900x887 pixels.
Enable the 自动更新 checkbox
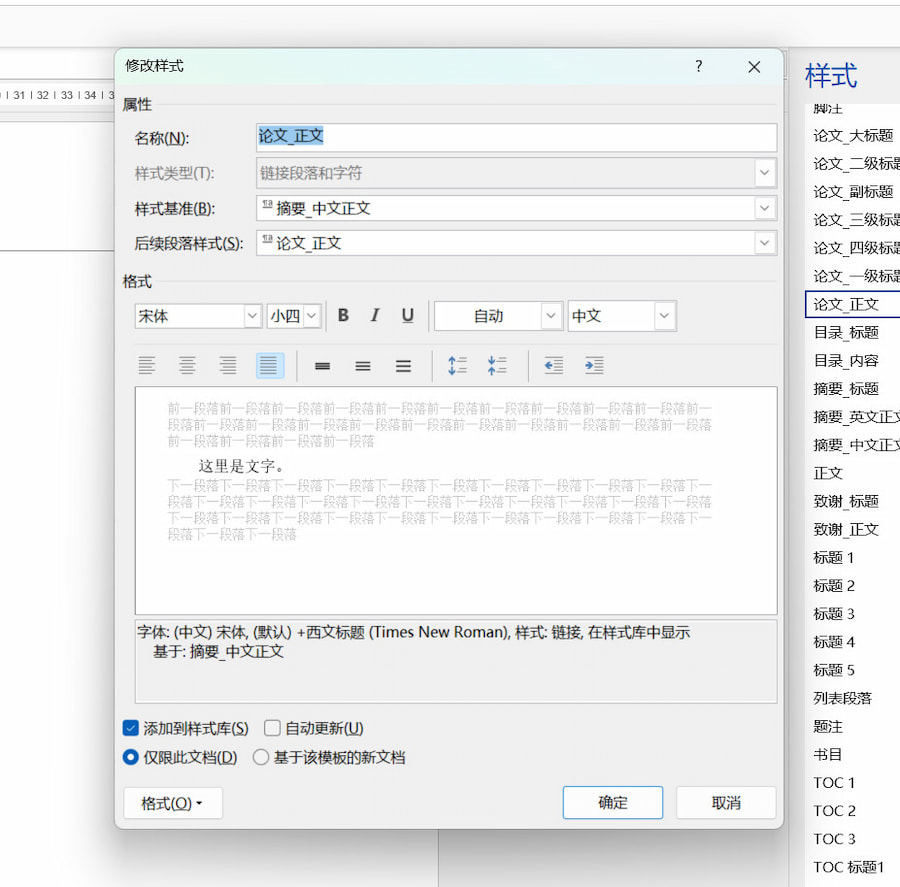click(x=271, y=728)
